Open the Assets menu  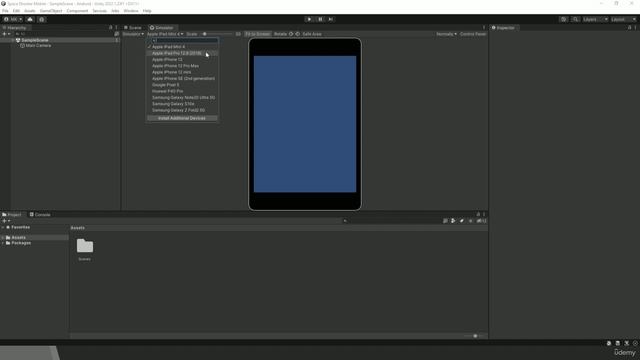tap(30, 11)
